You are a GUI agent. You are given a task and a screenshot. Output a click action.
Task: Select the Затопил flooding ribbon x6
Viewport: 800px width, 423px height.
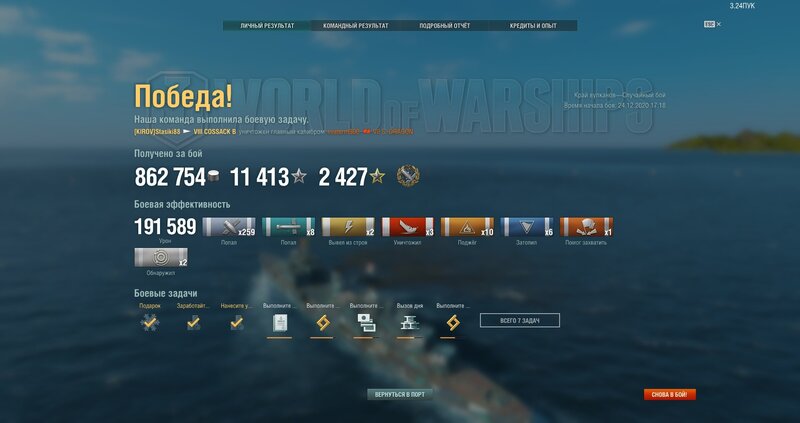(527, 227)
